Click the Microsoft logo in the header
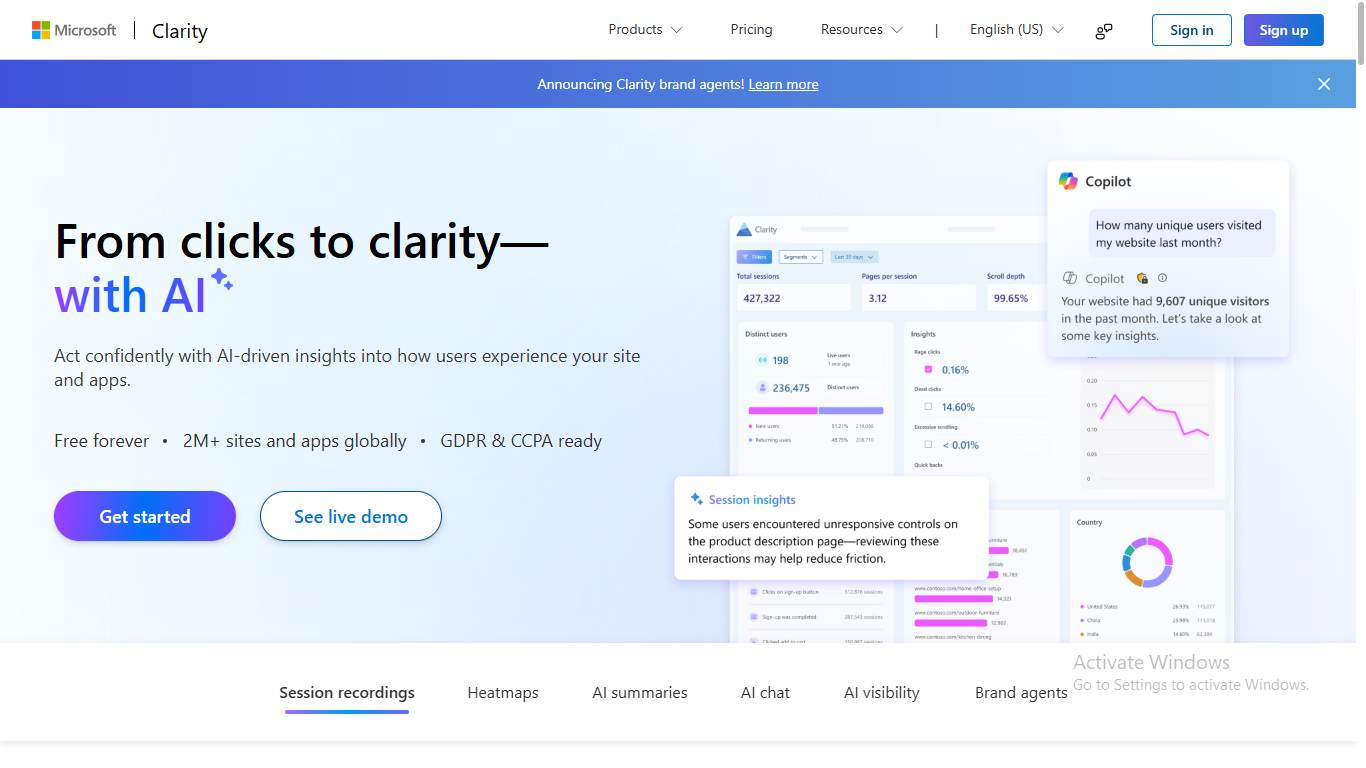Image resolution: width=1366 pixels, height=768 pixels. [x=74, y=30]
